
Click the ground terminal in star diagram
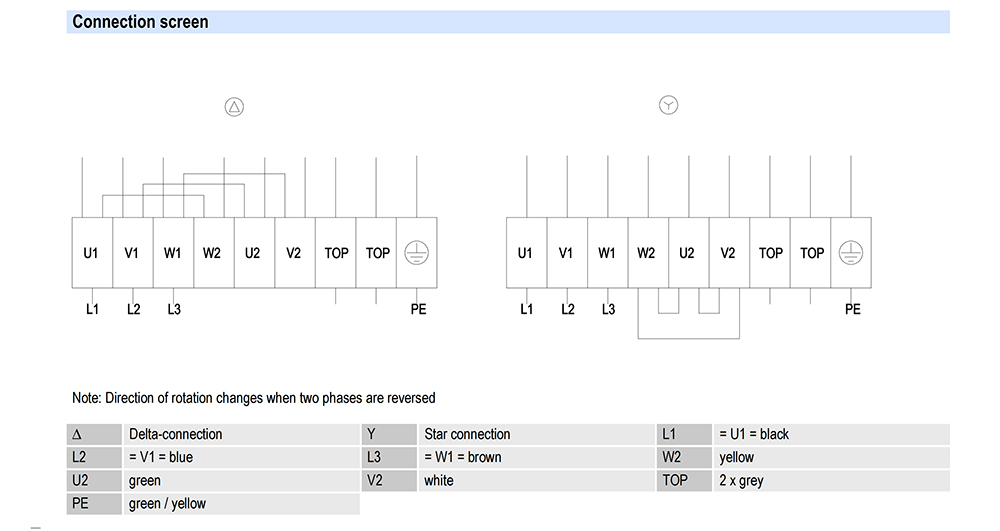pyautogui.click(x=851, y=253)
